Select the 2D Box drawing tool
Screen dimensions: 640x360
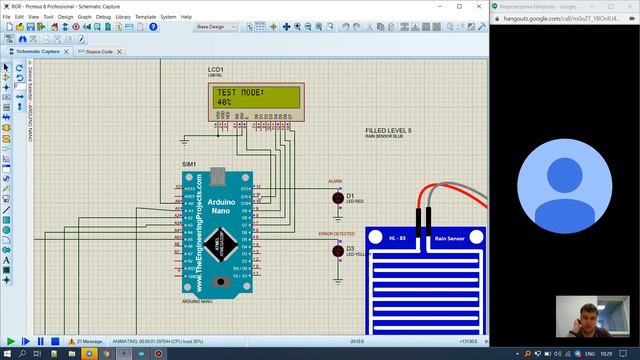click(x=6, y=220)
